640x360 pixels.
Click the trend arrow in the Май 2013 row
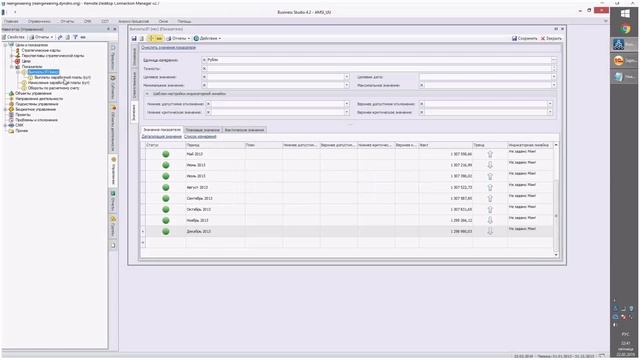tap(490, 154)
